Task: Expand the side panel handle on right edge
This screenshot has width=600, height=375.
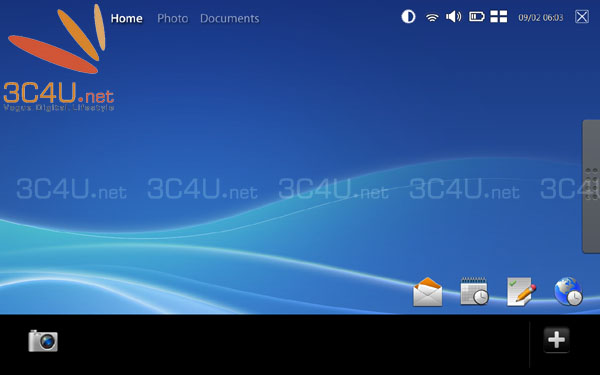Action: 591,186
